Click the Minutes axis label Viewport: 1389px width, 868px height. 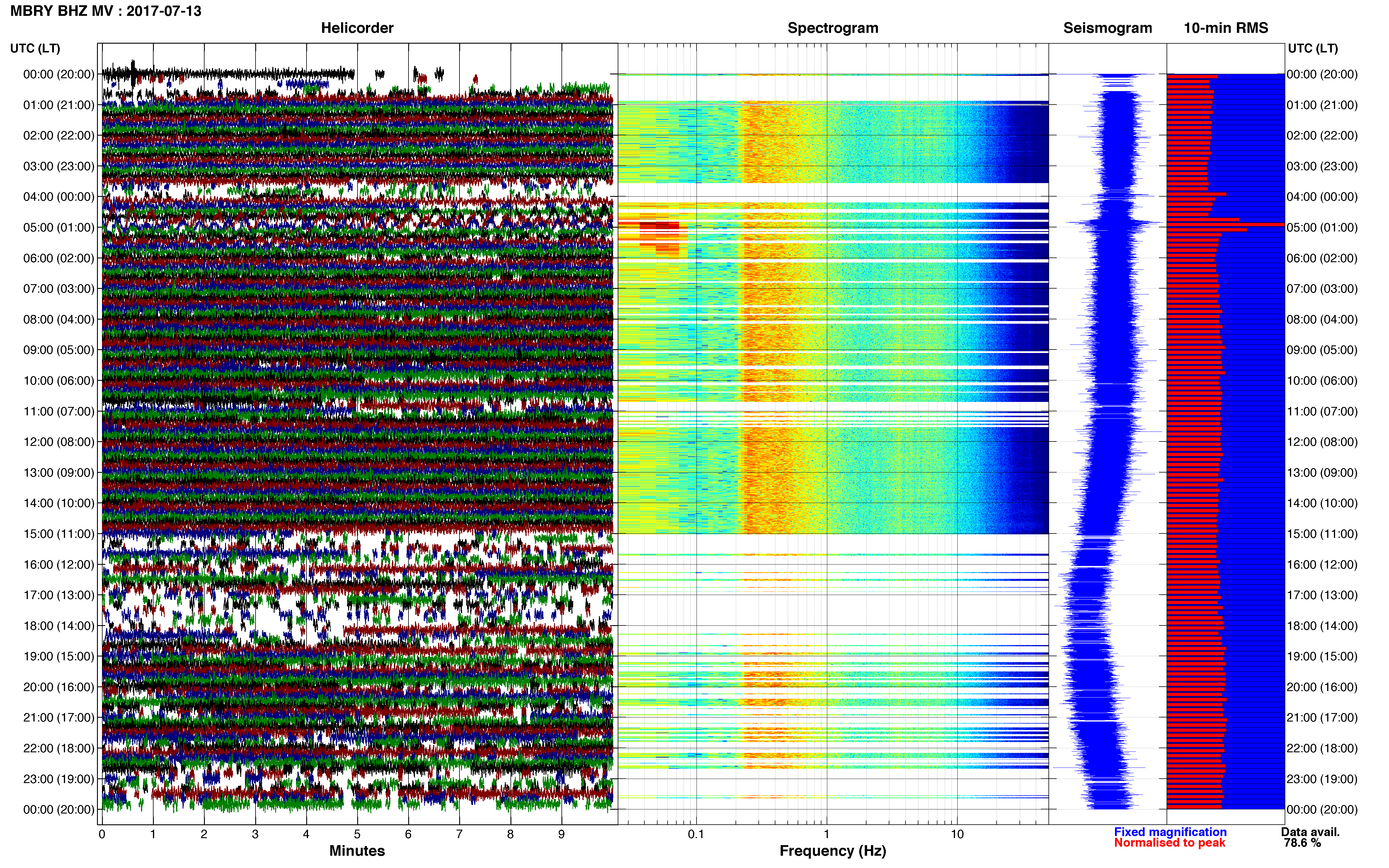coord(357,851)
